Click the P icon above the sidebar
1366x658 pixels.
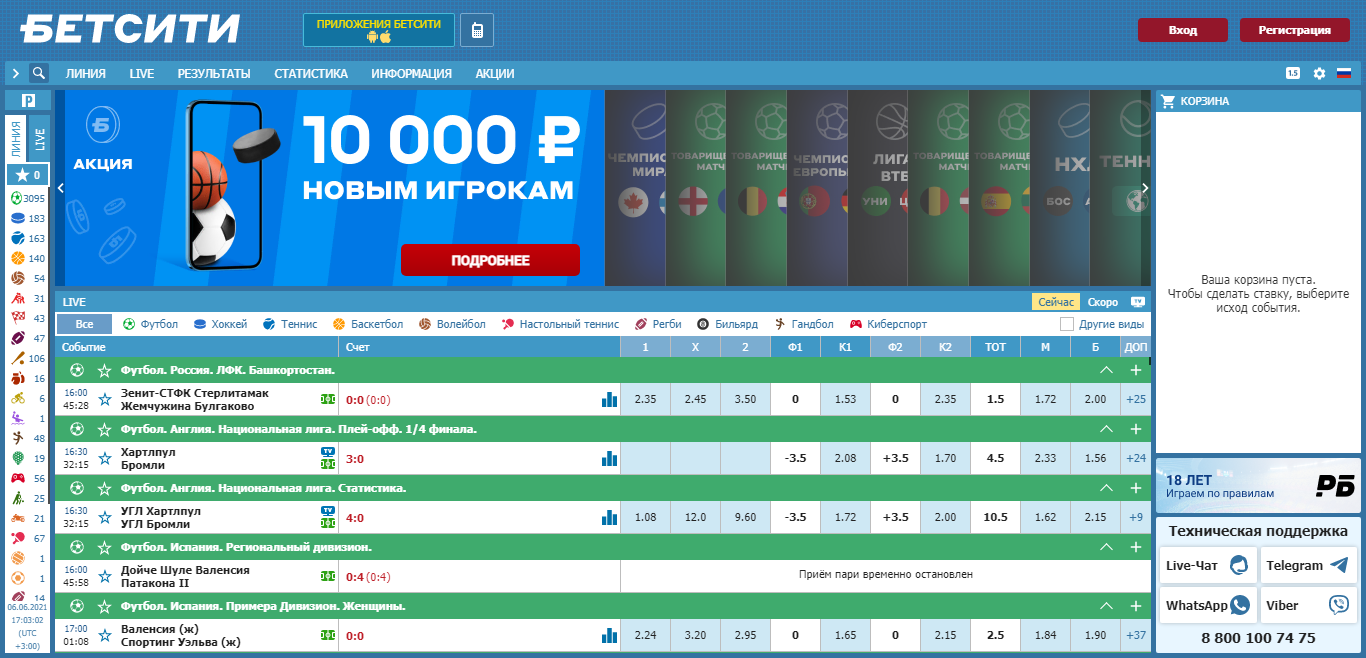(x=28, y=100)
